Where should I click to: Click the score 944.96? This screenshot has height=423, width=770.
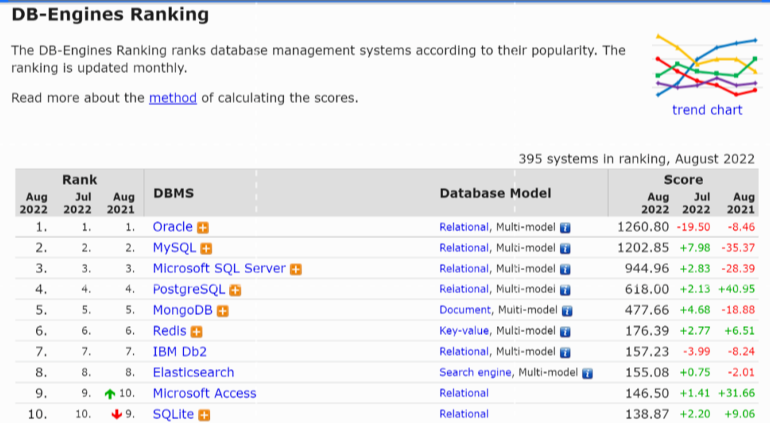[x=647, y=268]
